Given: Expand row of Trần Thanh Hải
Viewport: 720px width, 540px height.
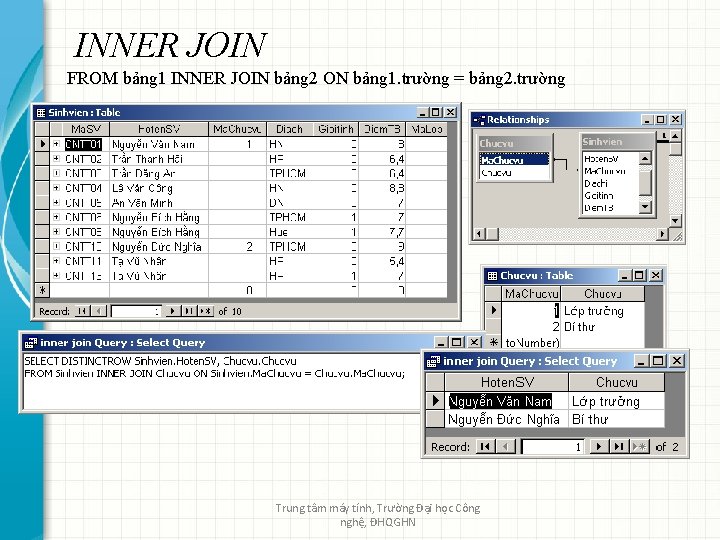Looking at the screenshot, I should pos(56,158).
